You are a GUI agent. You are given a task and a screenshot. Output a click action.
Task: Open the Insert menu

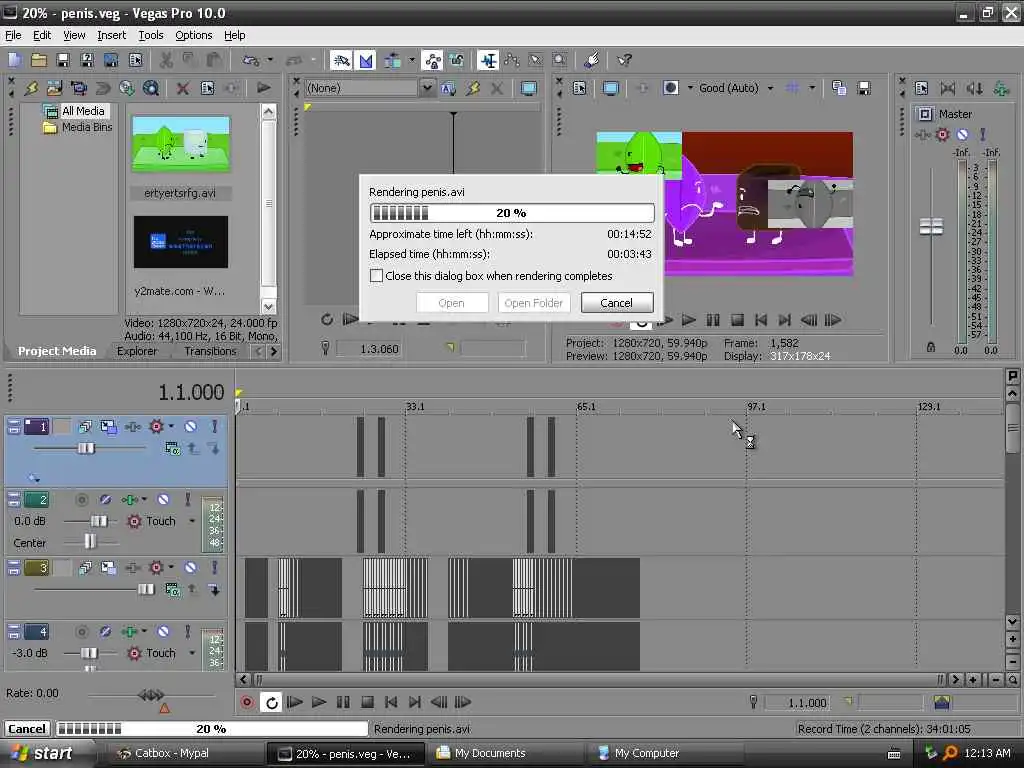[112, 35]
